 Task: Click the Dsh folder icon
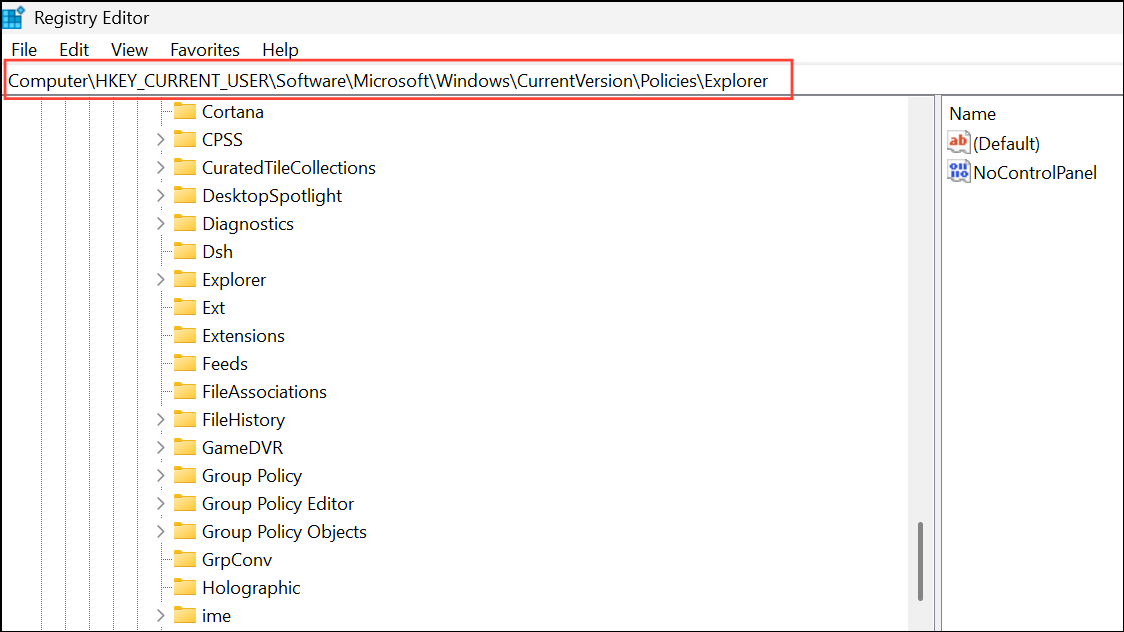click(x=185, y=251)
